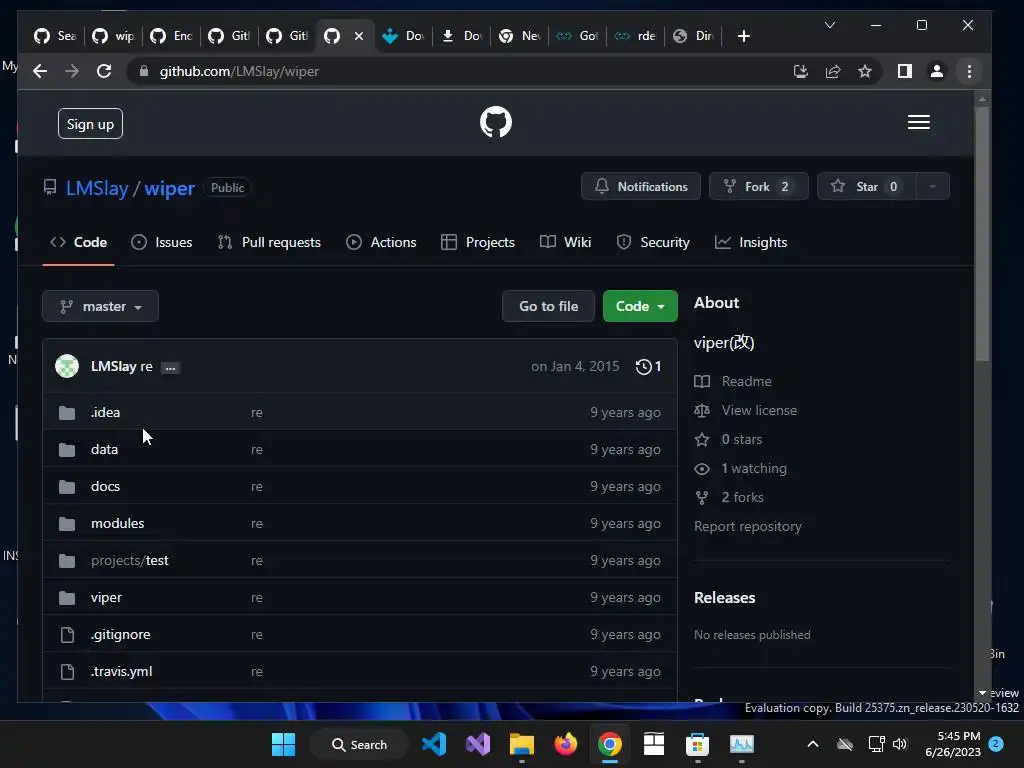
Task: Click the .gitignore file icon
Action: (x=67, y=635)
